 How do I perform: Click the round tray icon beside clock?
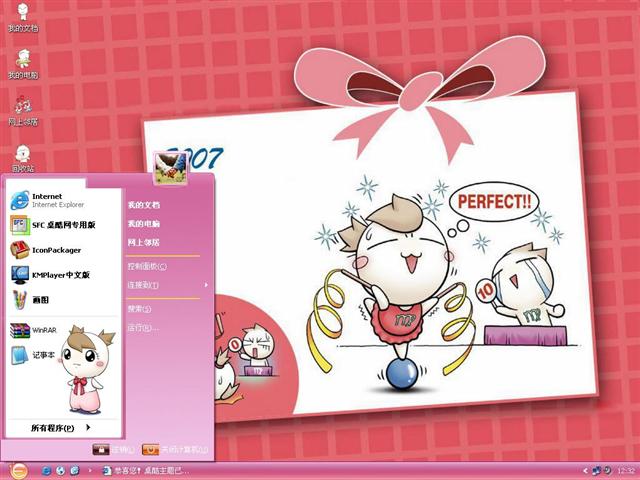tap(607, 471)
